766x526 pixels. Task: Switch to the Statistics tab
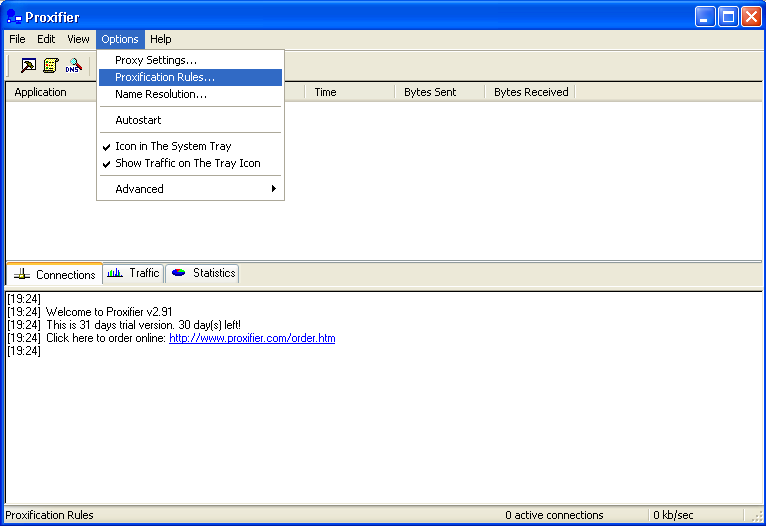203,273
